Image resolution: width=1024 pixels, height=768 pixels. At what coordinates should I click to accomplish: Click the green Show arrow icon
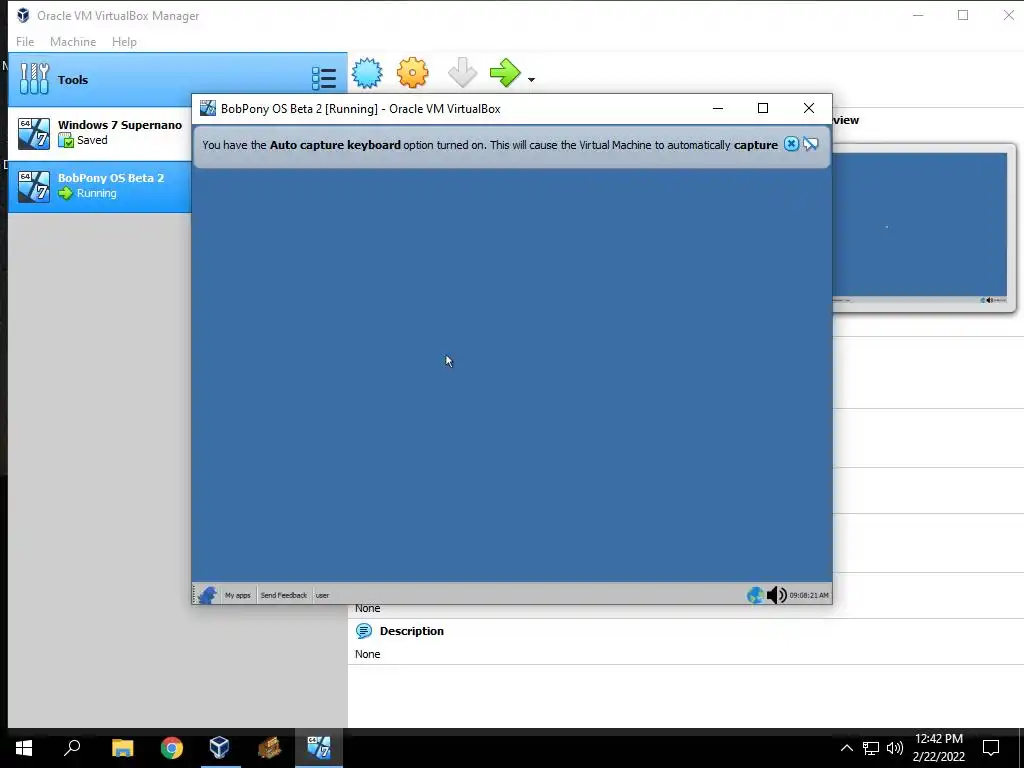pyautogui.click(x=505, y=72)
